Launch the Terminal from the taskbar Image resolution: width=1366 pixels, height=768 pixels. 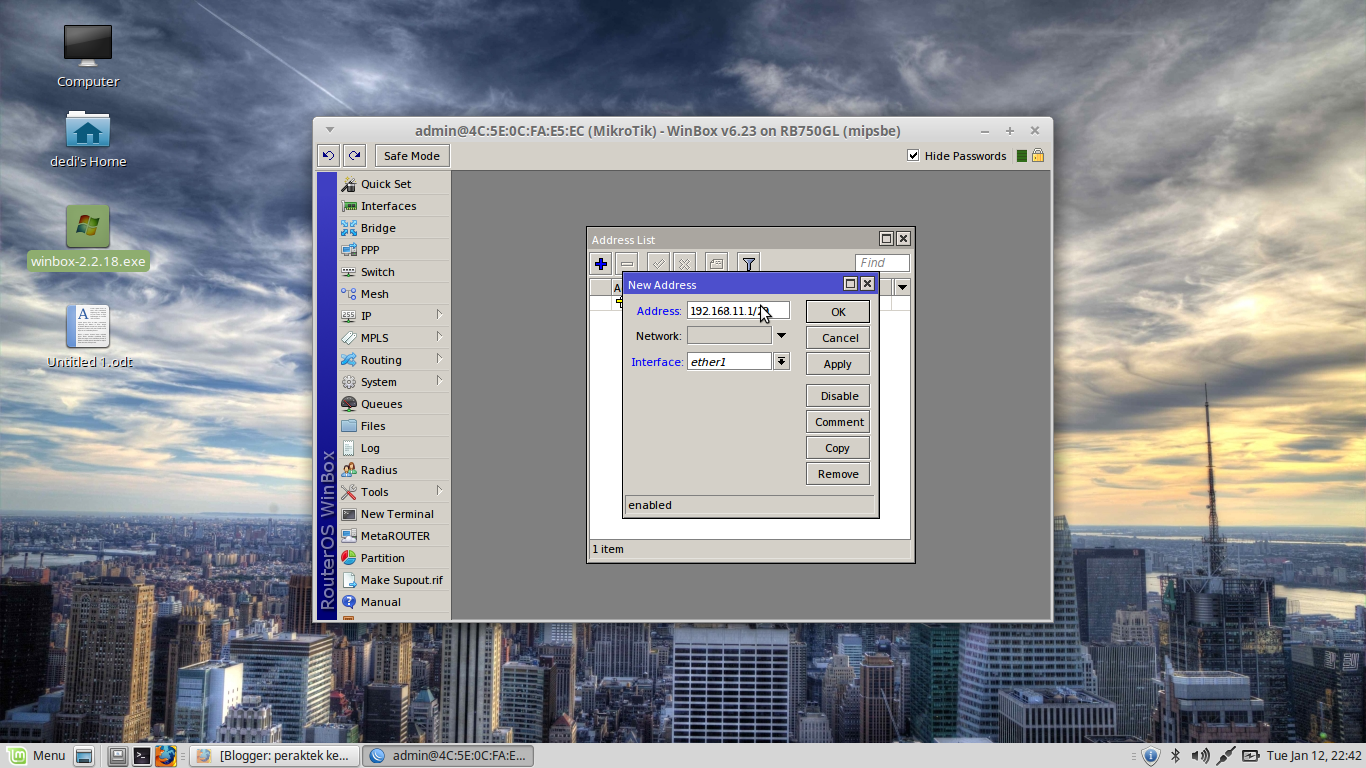[142, 756]
